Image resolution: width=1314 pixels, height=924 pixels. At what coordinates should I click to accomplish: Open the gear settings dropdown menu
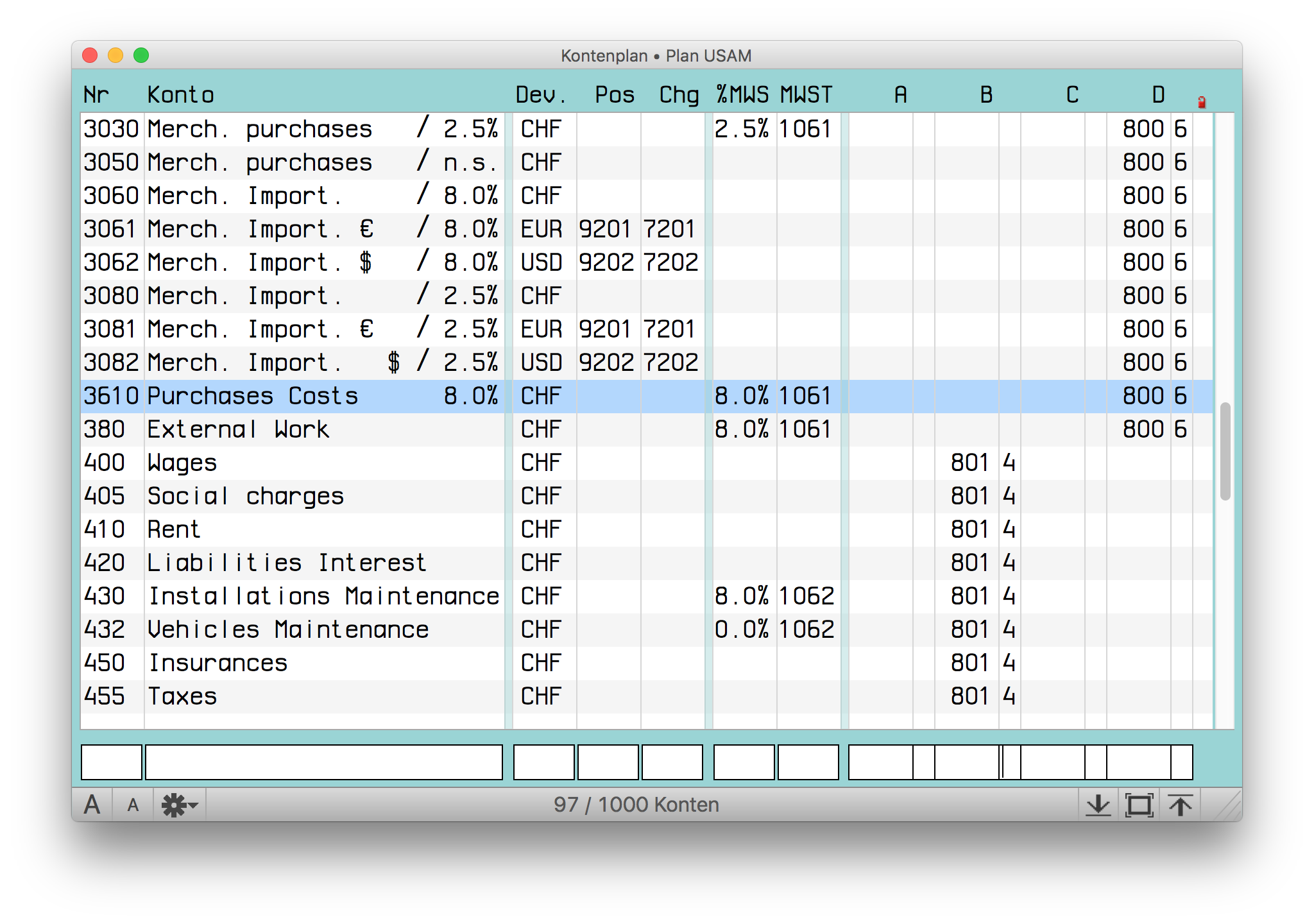(179, 805)
